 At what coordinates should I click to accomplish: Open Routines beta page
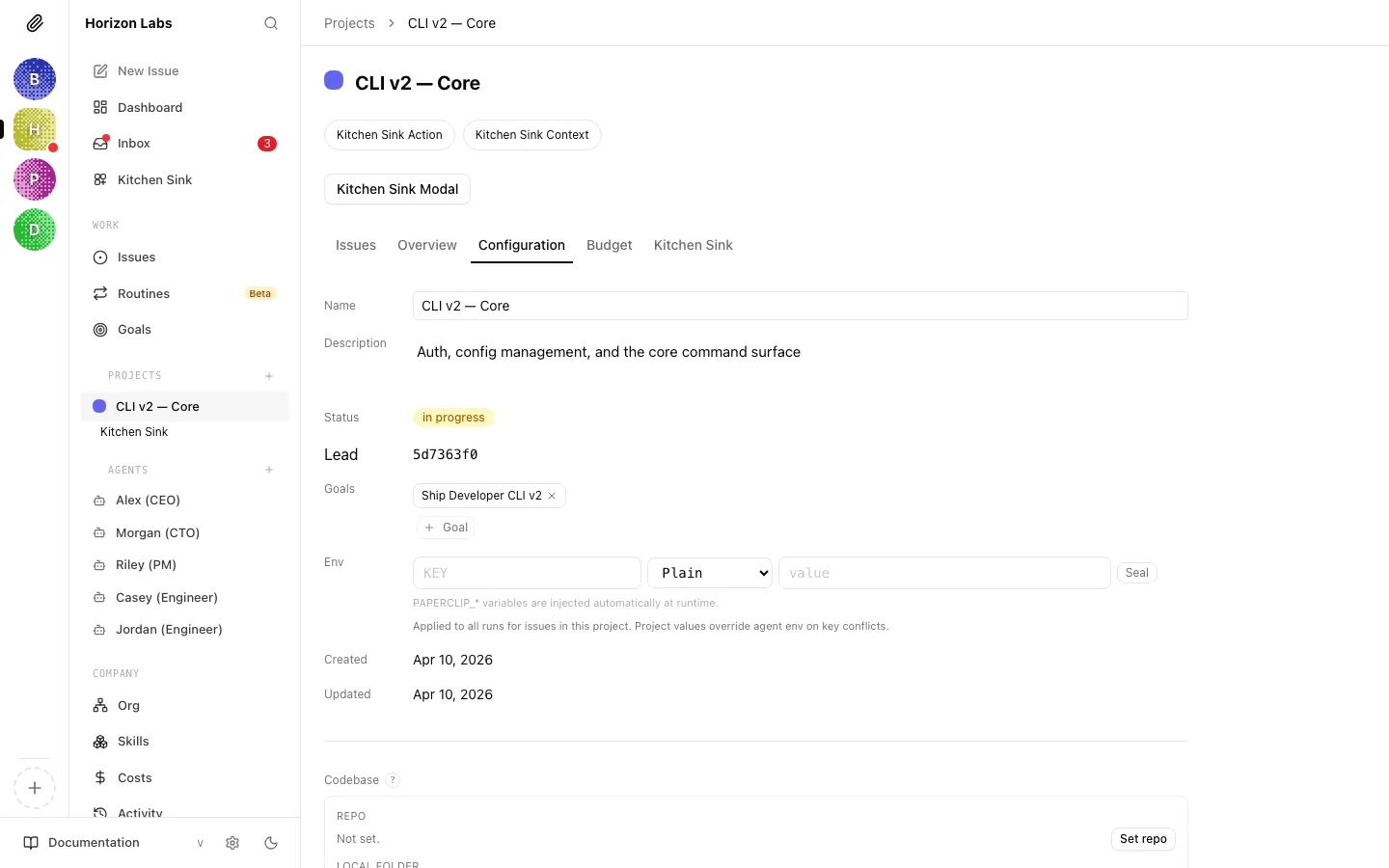184,293
